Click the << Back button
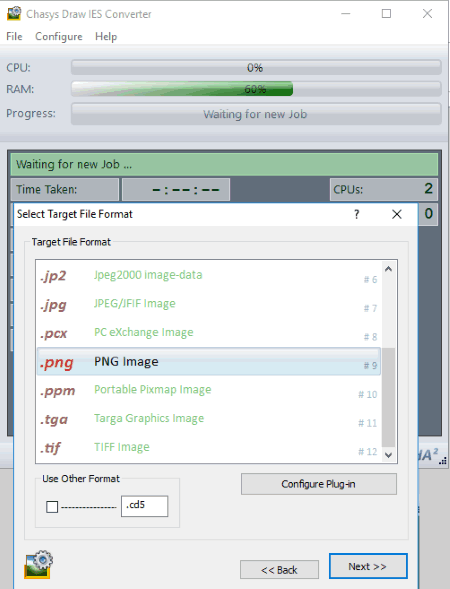Viewport: 450px width, 589px height. [x=279, y=570]
